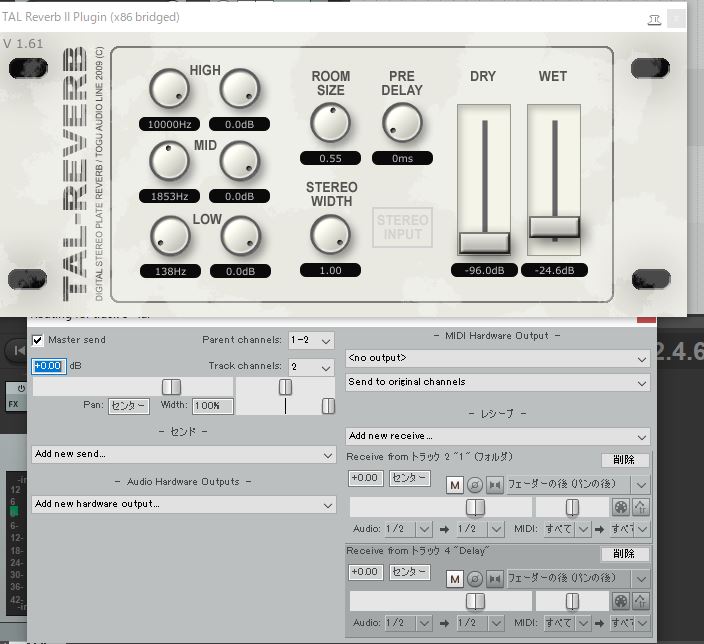This screenshot has width=704, height=644.
Task: Click the Delay receive pan slider
Action: [572, 602]
